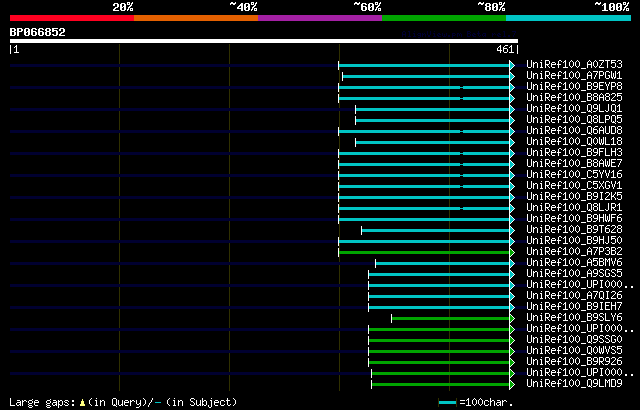
Task: Click the =100char. scale label
Action: [486, 403]
